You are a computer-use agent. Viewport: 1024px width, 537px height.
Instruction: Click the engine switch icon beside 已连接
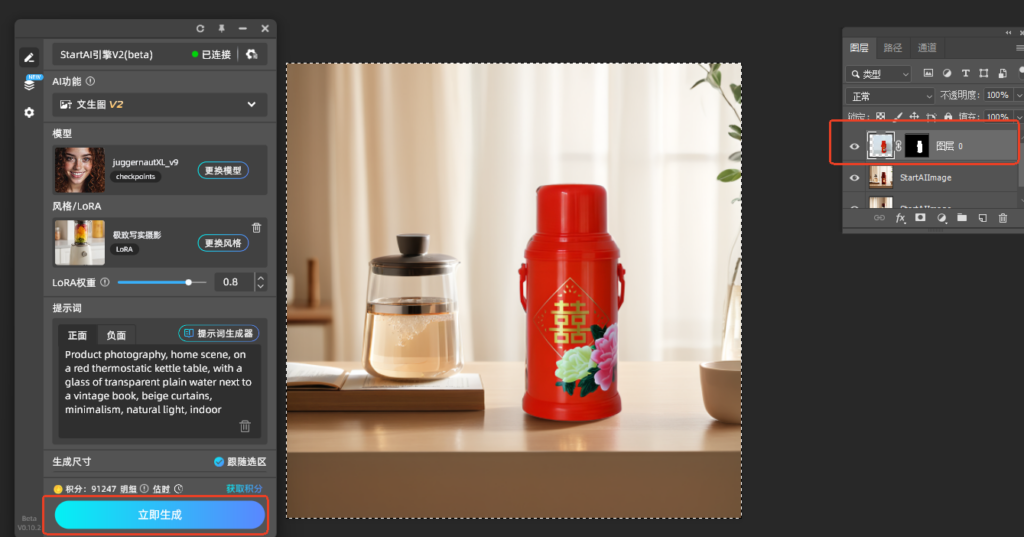[252, 54]
